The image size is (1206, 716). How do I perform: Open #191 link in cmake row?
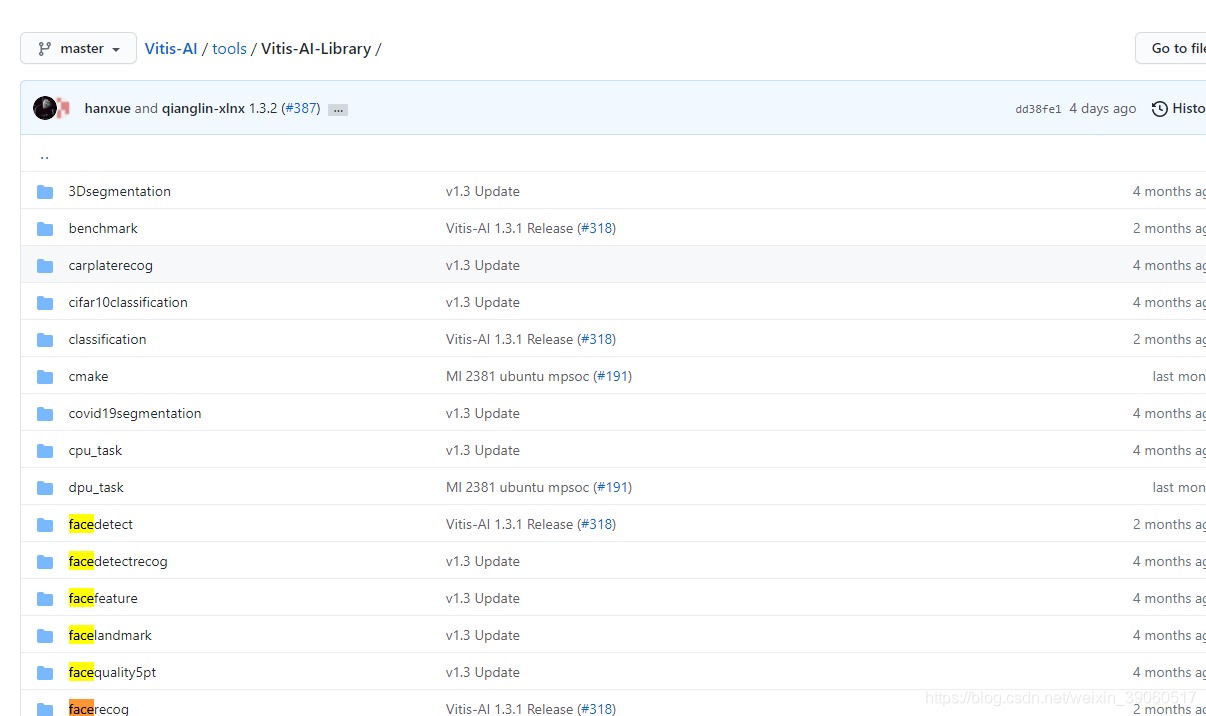tap(613, 376)
